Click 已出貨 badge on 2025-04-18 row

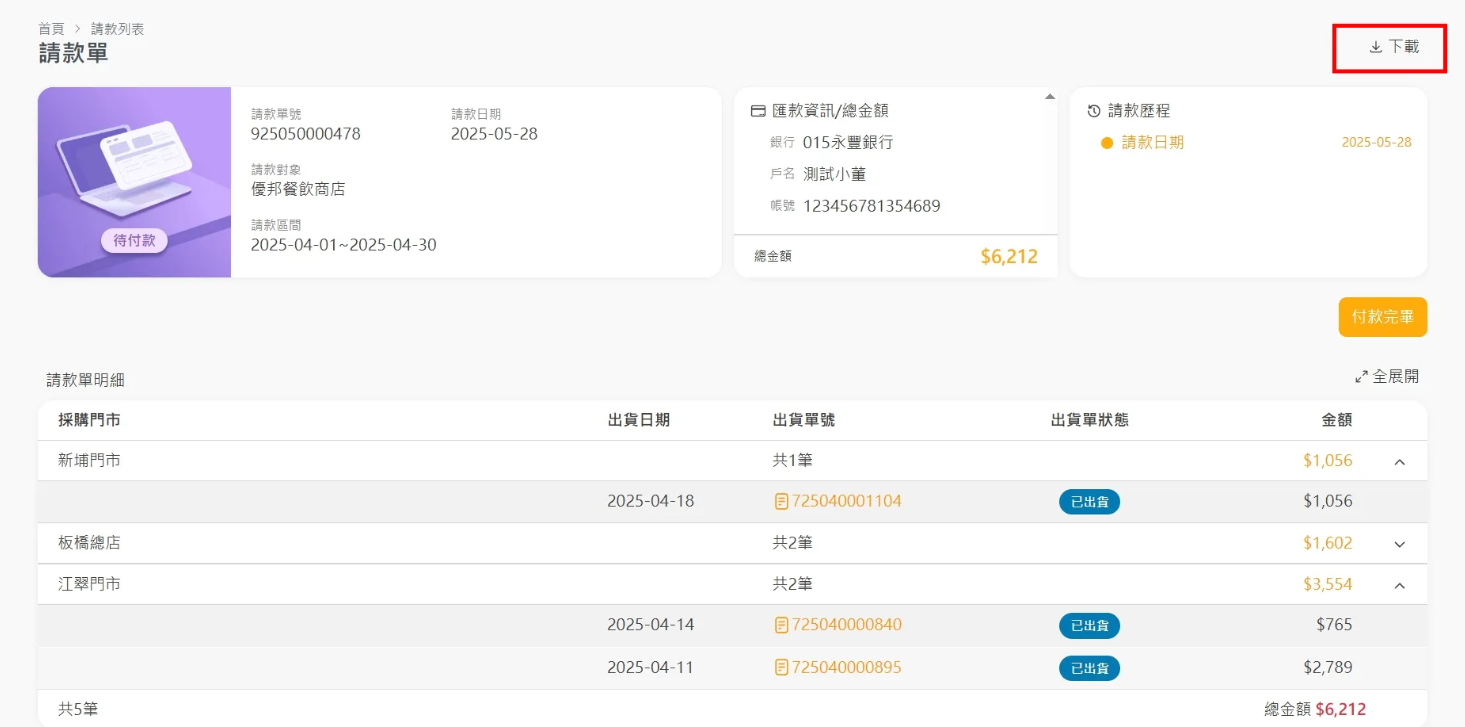click(1089, 502)
